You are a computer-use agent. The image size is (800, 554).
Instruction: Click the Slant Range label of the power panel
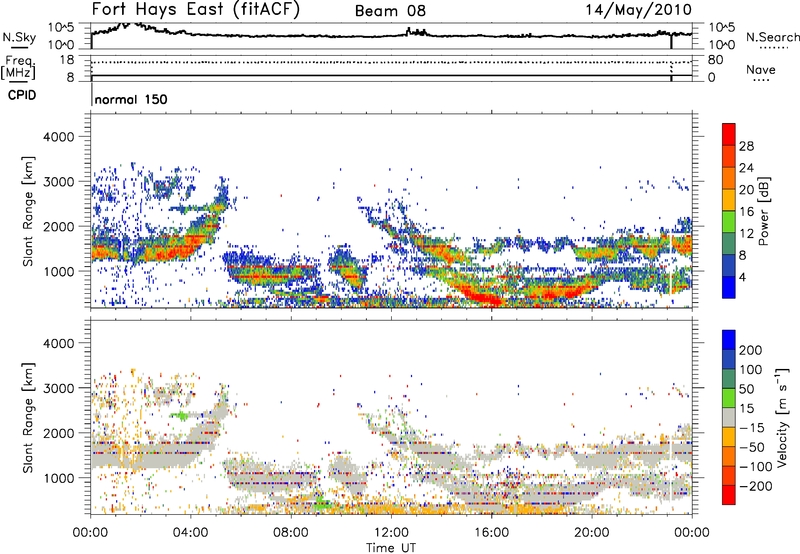[28, 211]
